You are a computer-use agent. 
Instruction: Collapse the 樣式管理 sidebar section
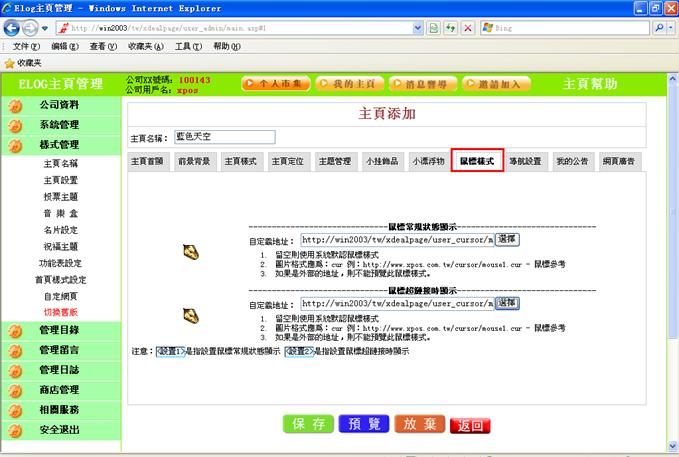click(x=59, y=145)
